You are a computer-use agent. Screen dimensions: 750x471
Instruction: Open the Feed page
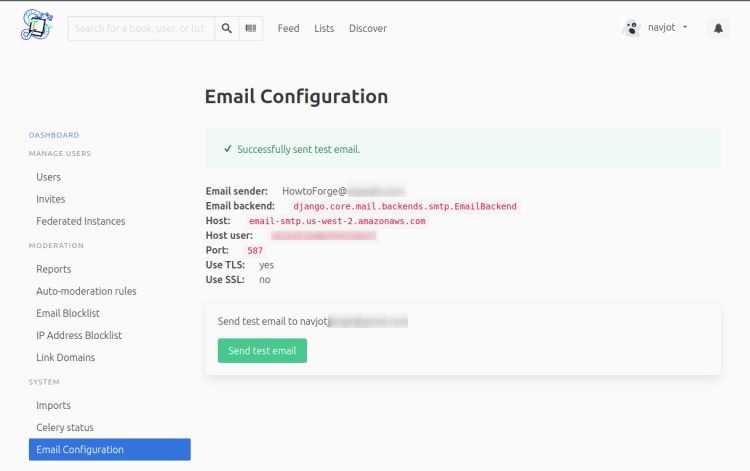288,28
